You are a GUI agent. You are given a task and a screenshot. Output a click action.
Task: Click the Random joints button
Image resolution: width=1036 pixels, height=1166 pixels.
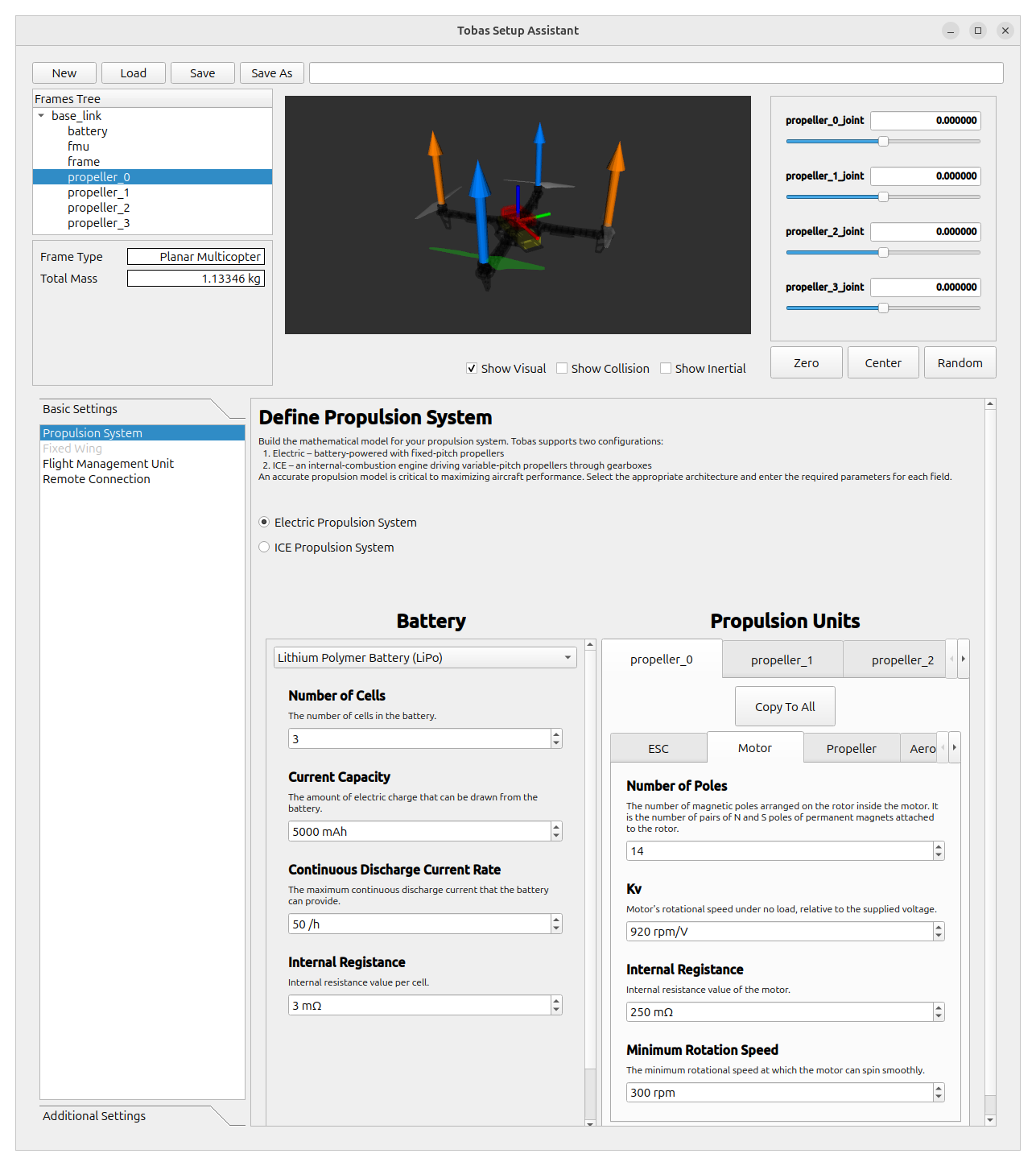[x=960, y=363]
